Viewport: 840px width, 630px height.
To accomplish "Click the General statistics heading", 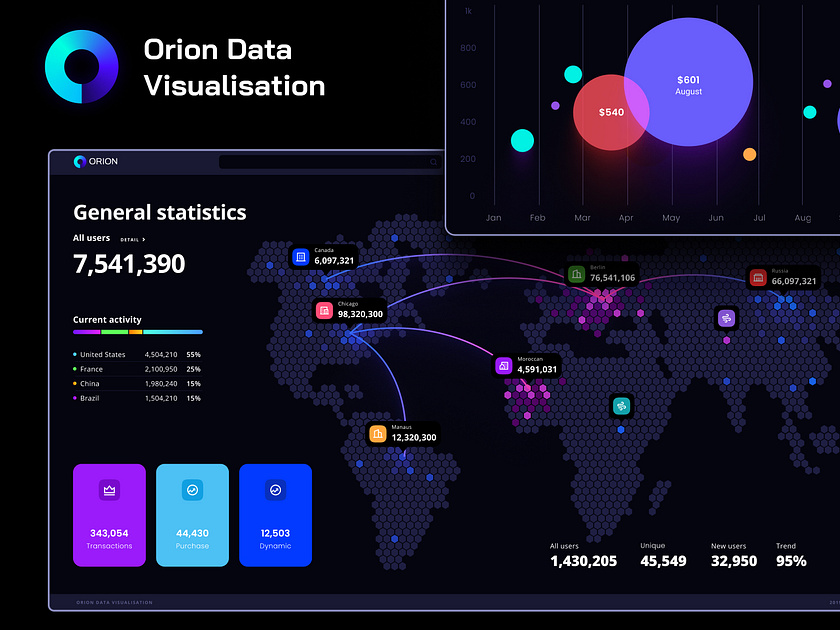I will click(x=160, y=213).
